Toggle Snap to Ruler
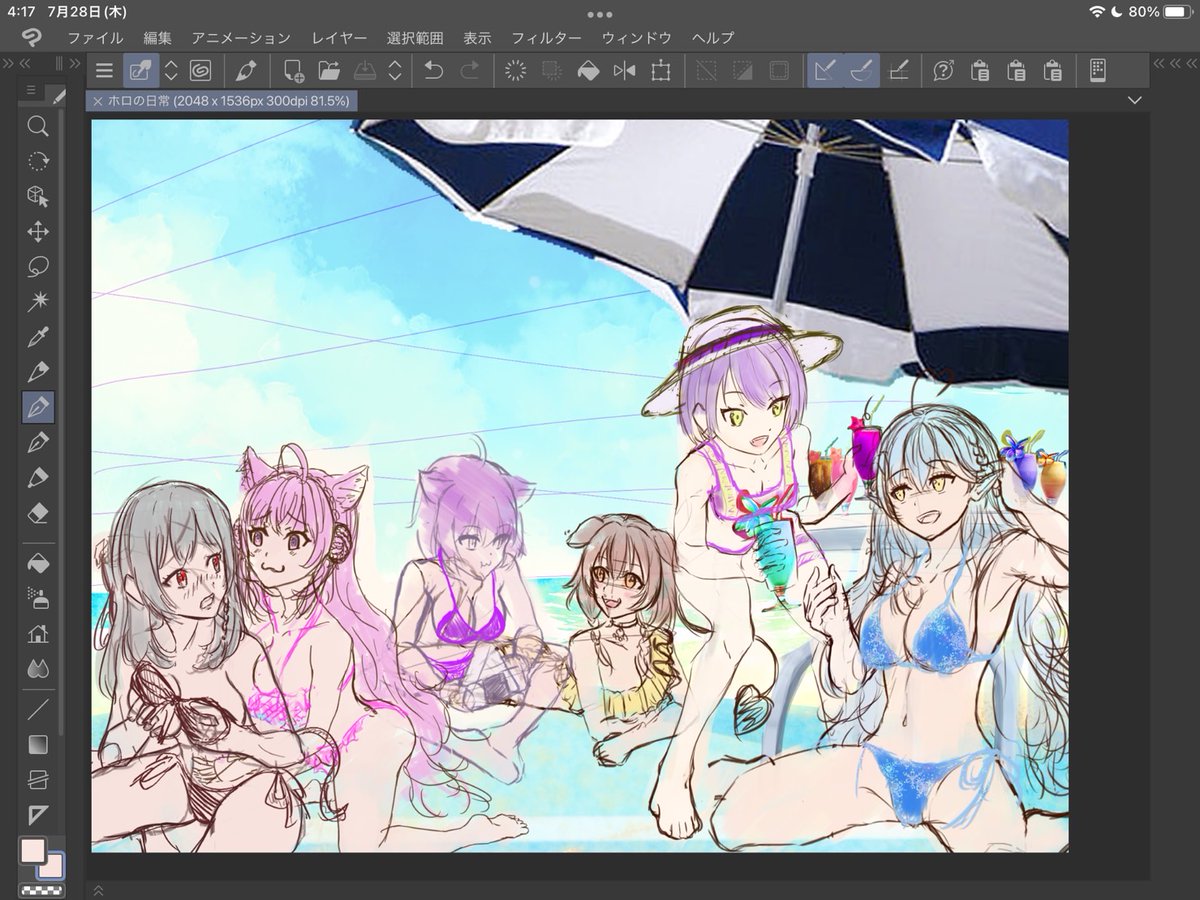 [825, 70]
